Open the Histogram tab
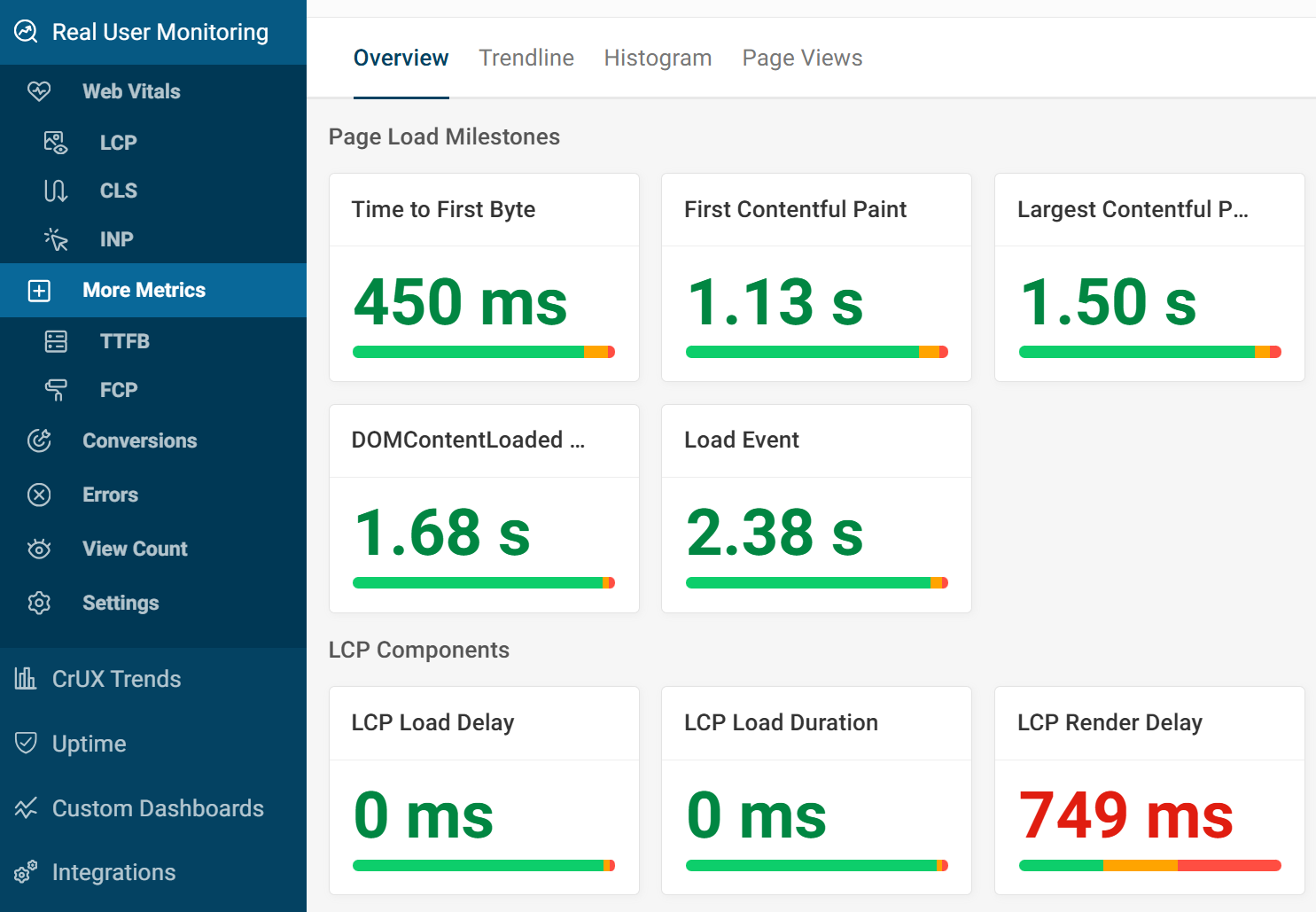 click(x=658, y=58)
